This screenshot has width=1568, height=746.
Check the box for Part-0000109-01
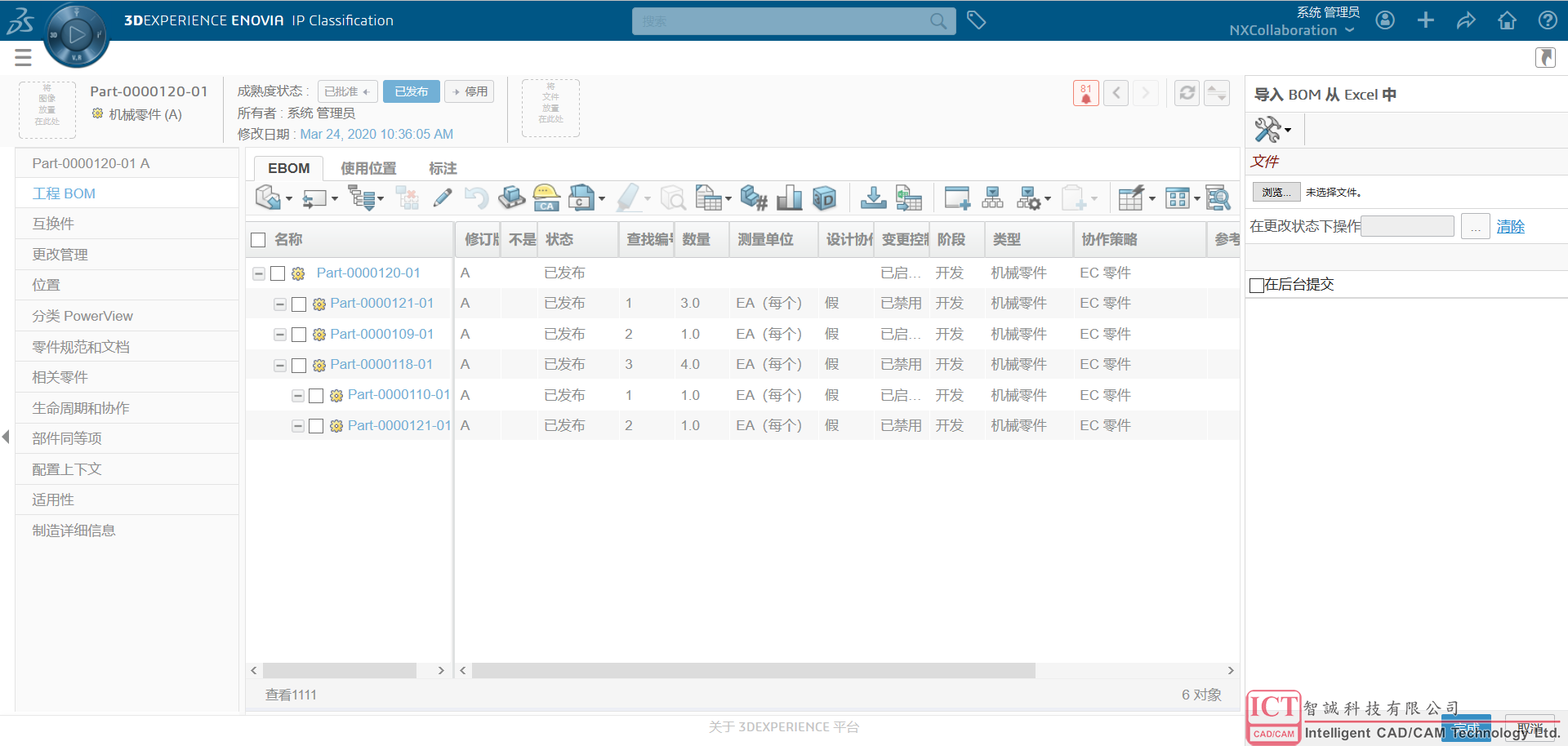299,335
